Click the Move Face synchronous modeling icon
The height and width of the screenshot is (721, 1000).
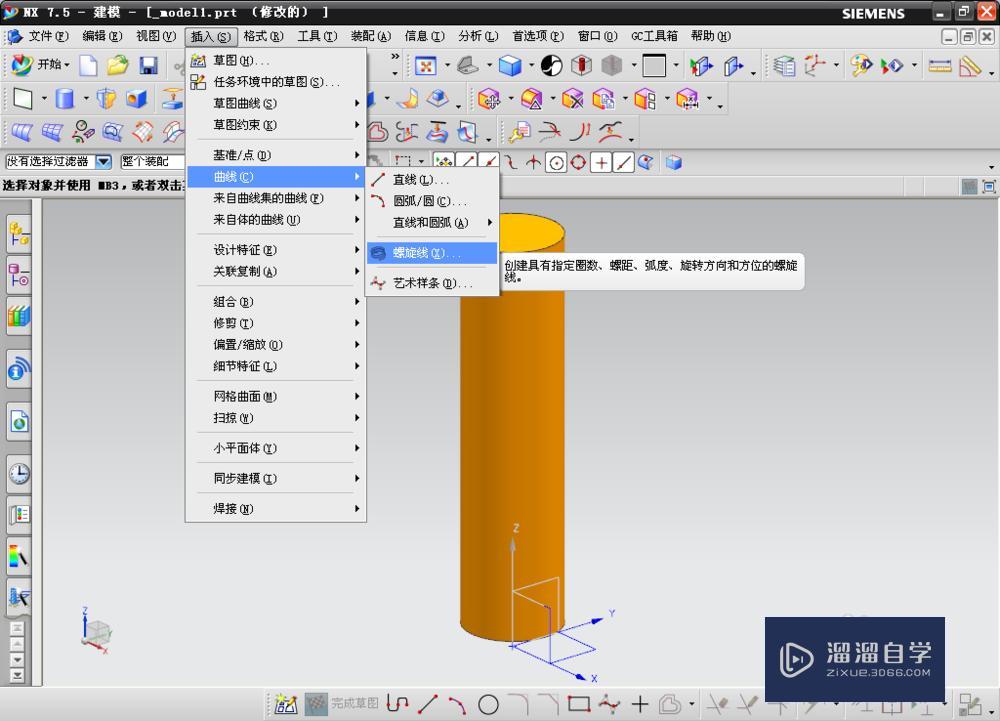[x=489, y=99]
